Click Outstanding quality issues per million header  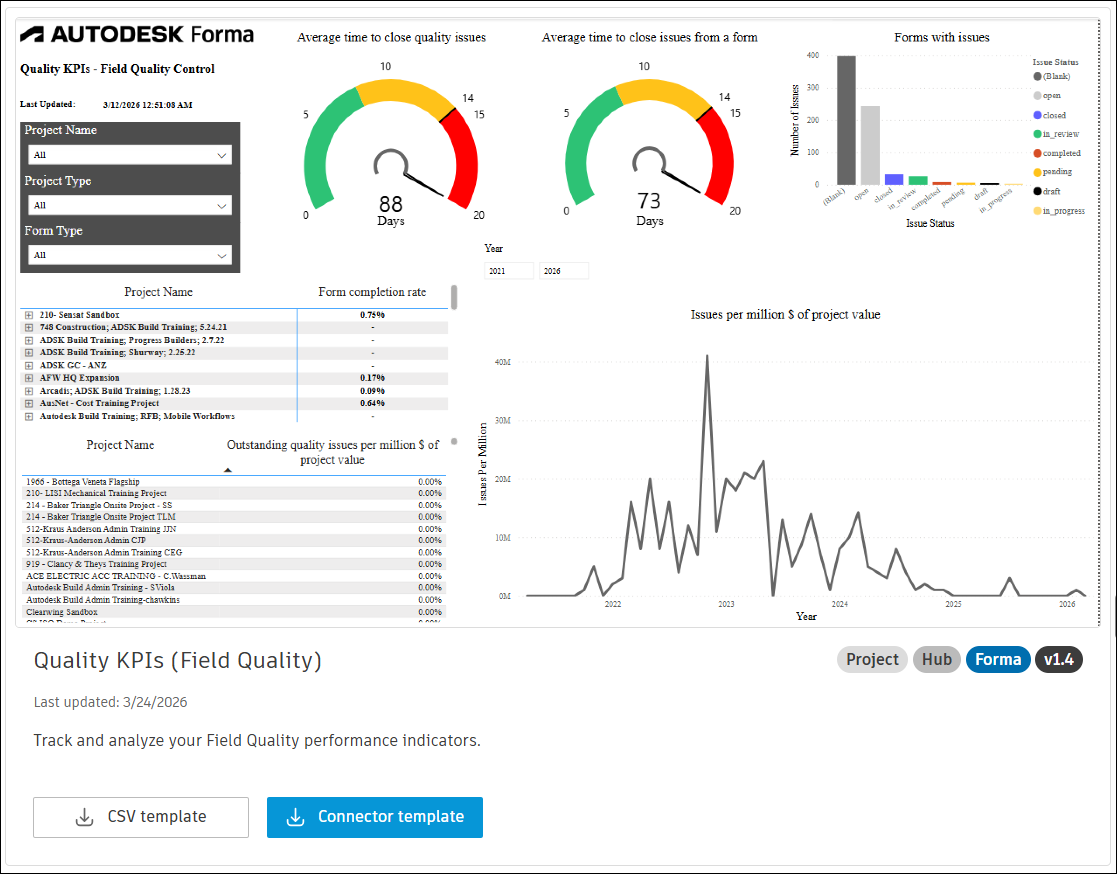coord(333,452)
